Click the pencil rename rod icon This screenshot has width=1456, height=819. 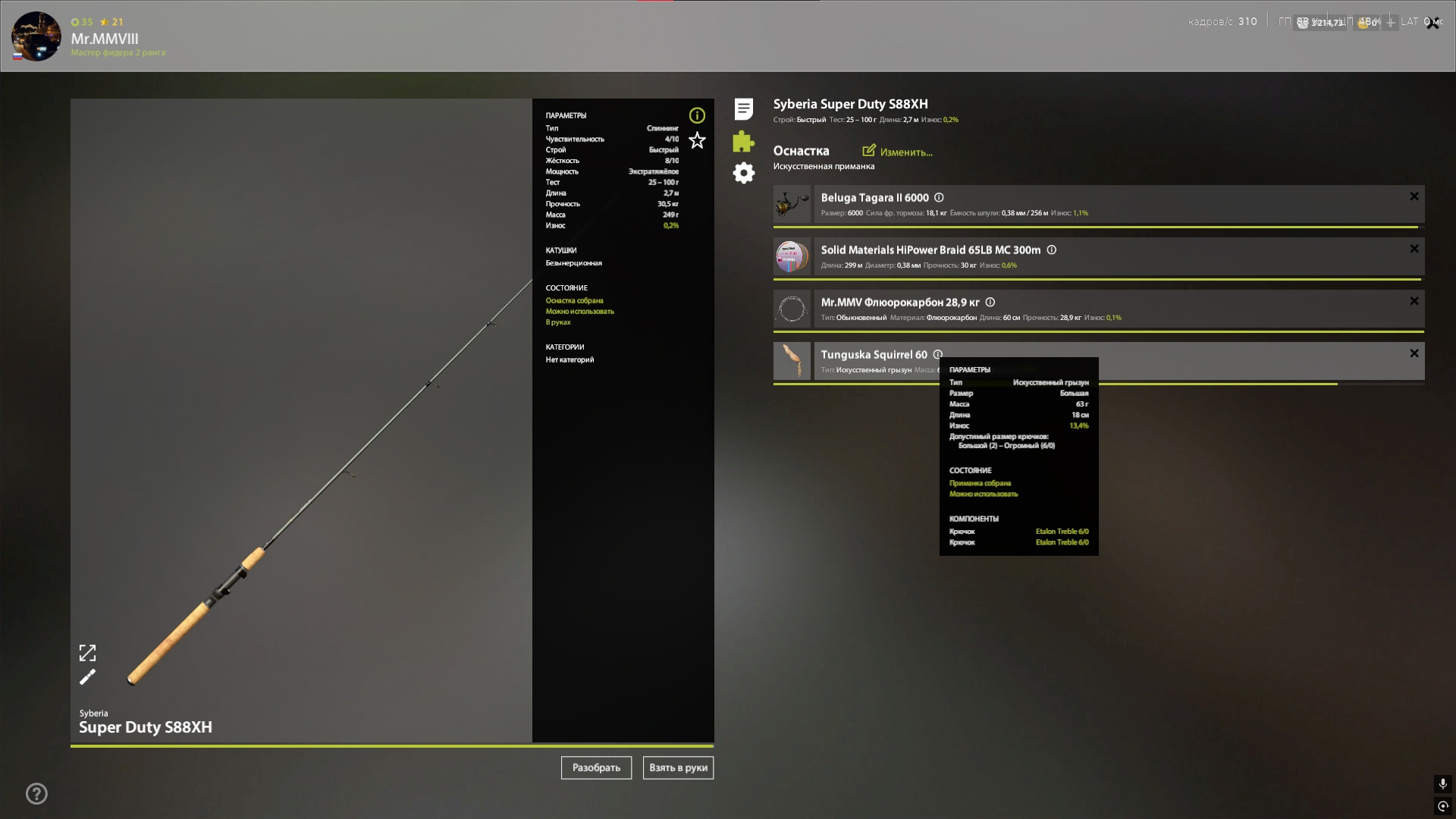(x=88, y=676)
